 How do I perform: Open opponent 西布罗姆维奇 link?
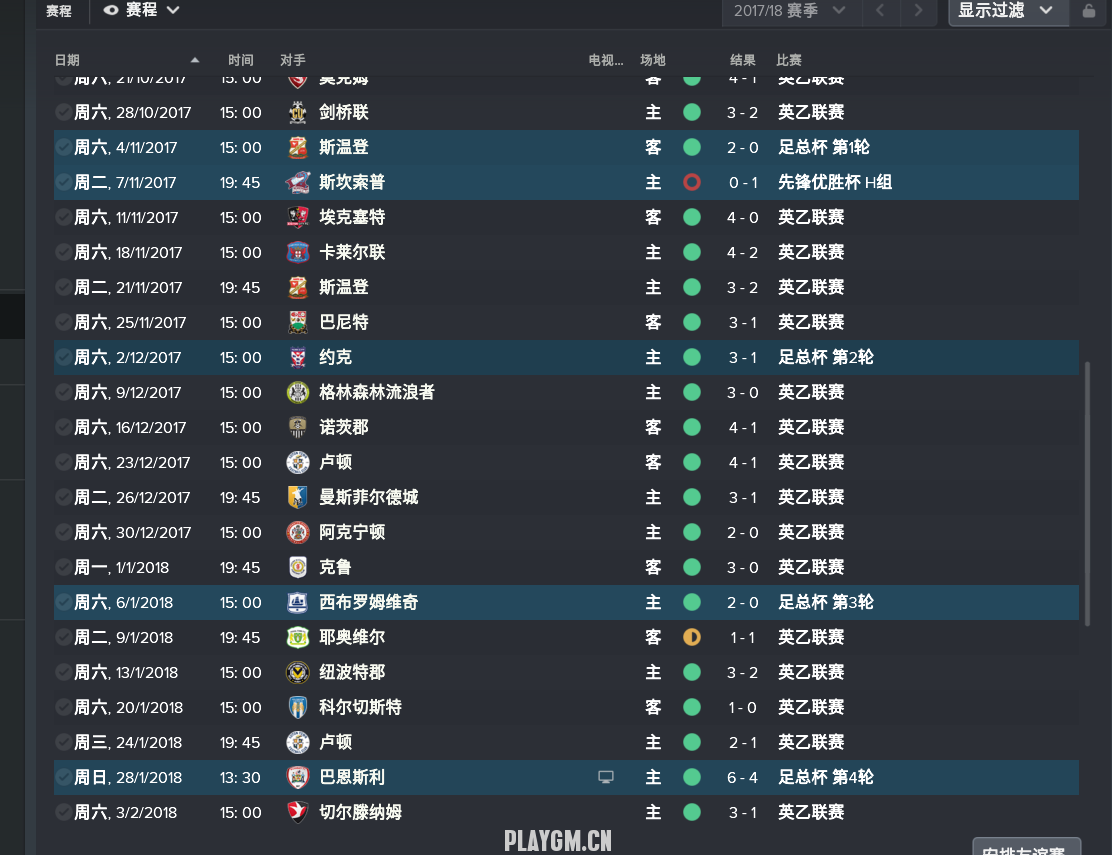coord(368,603)
